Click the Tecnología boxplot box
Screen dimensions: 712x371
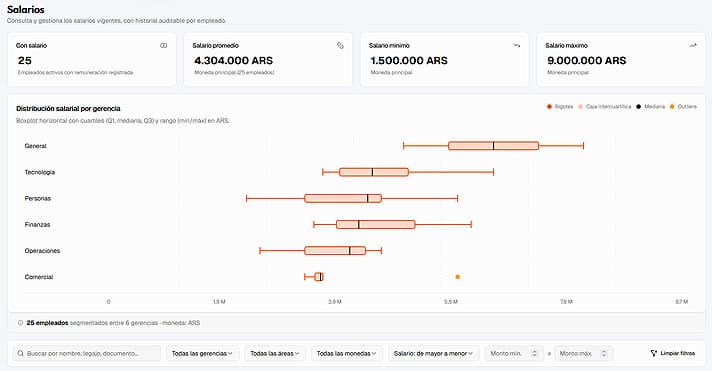tap(374, 172)
